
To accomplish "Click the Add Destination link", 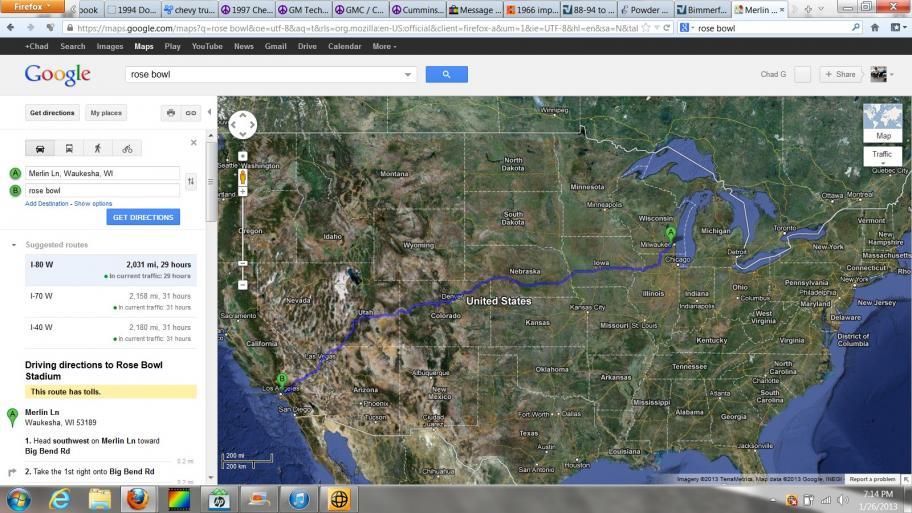I will tap(47, 204).
